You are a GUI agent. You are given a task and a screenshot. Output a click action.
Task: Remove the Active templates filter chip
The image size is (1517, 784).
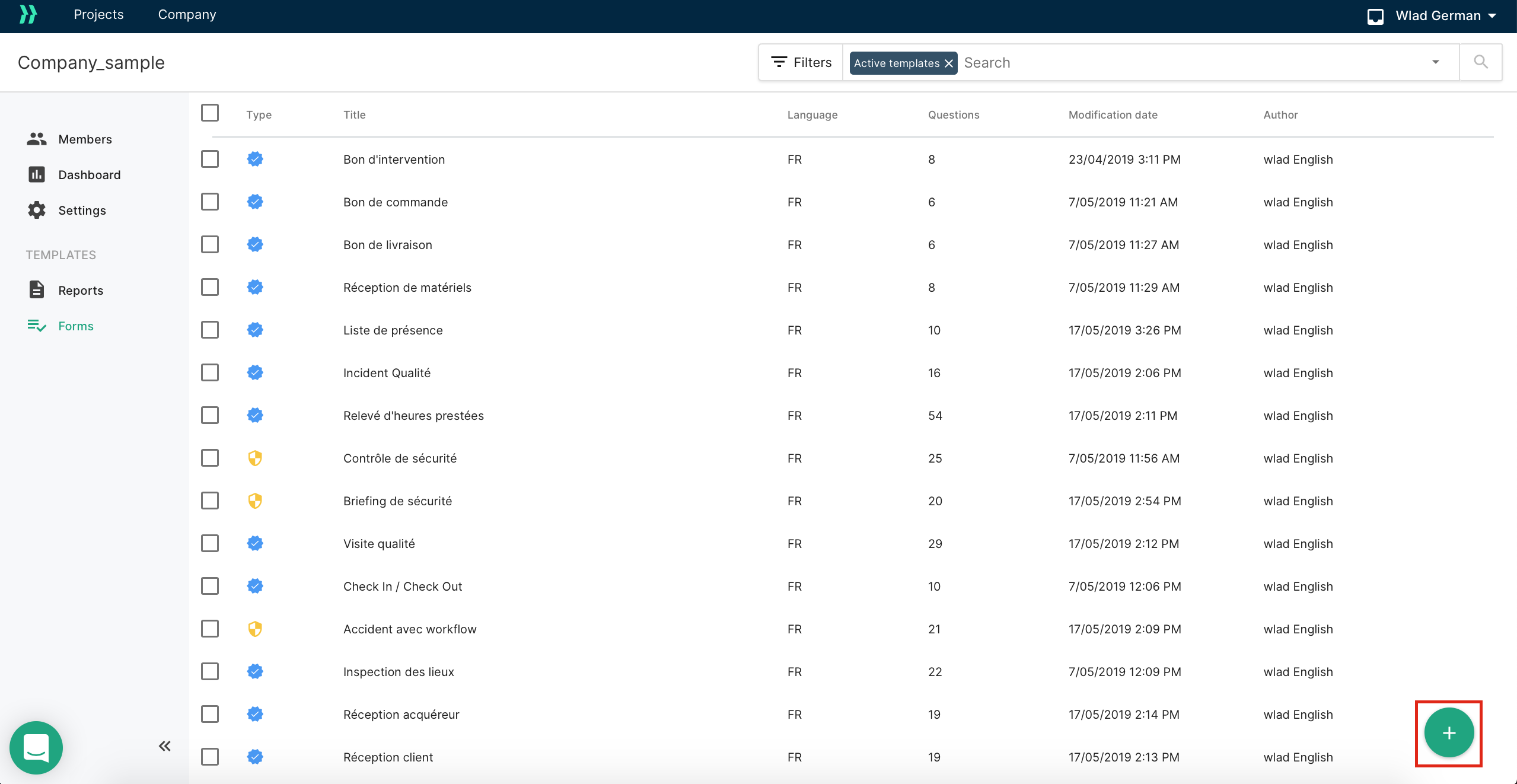pos(948,63)
